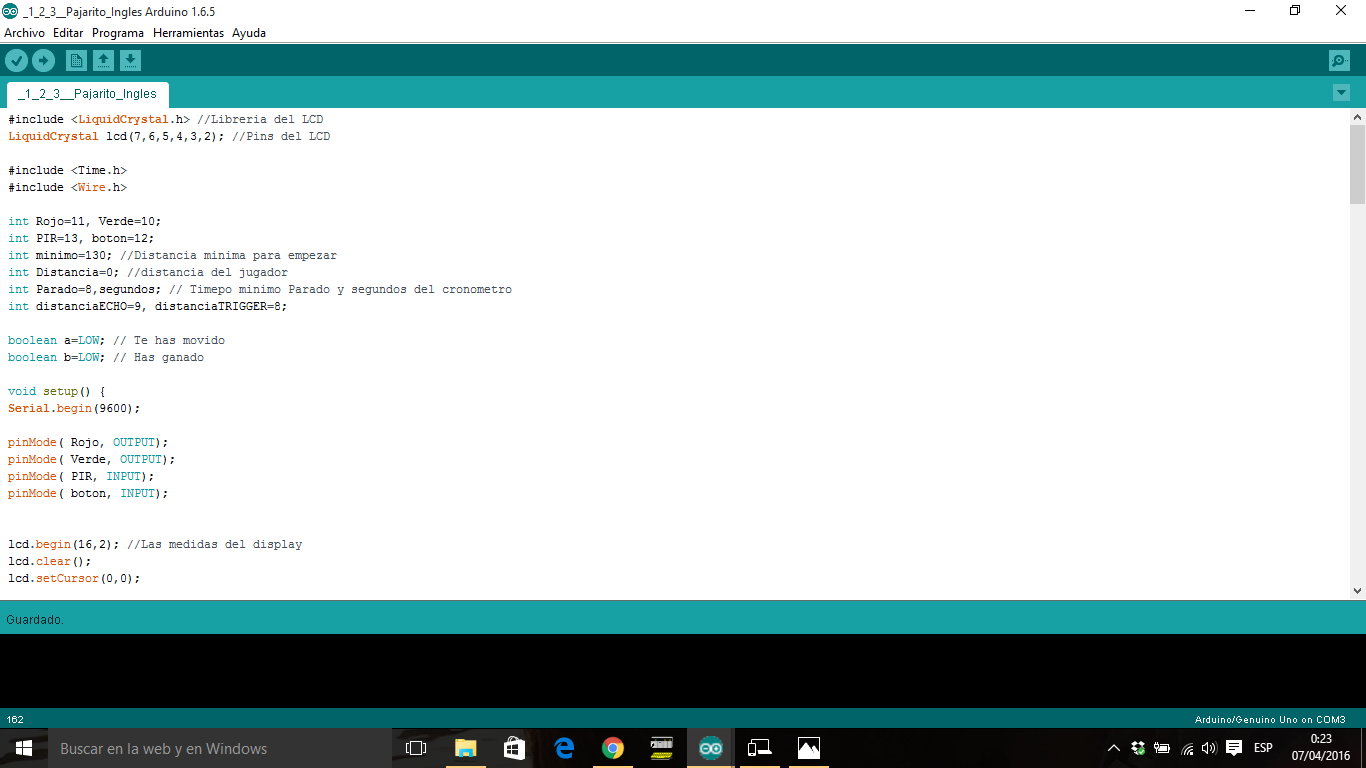
Task: Click the battery power tray icon
Action: [1162, 748]
